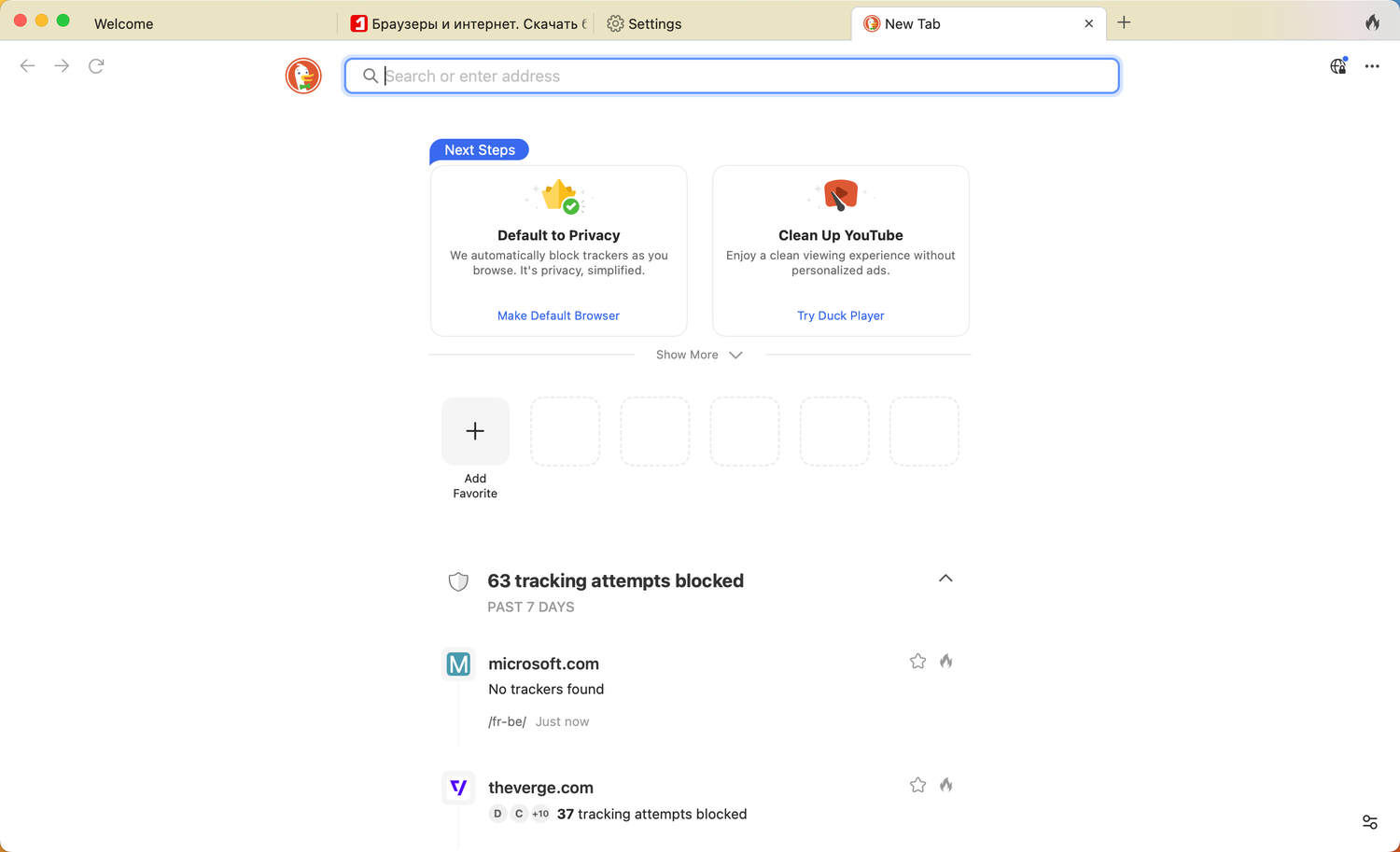Viewport: 1400px width, 852px height.
Task: Switch to the Welcome tab
Action: [123, 24]
